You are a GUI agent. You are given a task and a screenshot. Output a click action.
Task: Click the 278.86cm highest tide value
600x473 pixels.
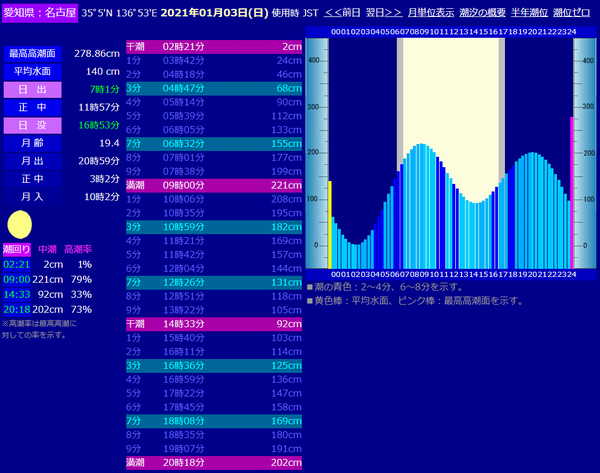[x=97, y=54]
